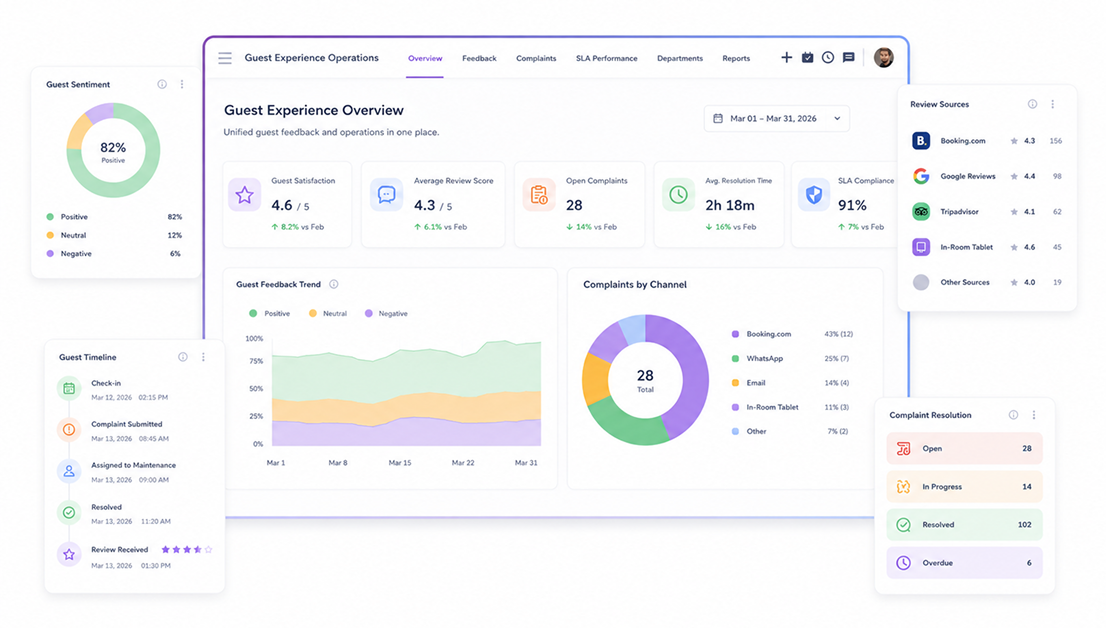Click the Assigned to Maintenance person icon
Image resolution: width=1106 pixels, height=628 pixels.
69,471
